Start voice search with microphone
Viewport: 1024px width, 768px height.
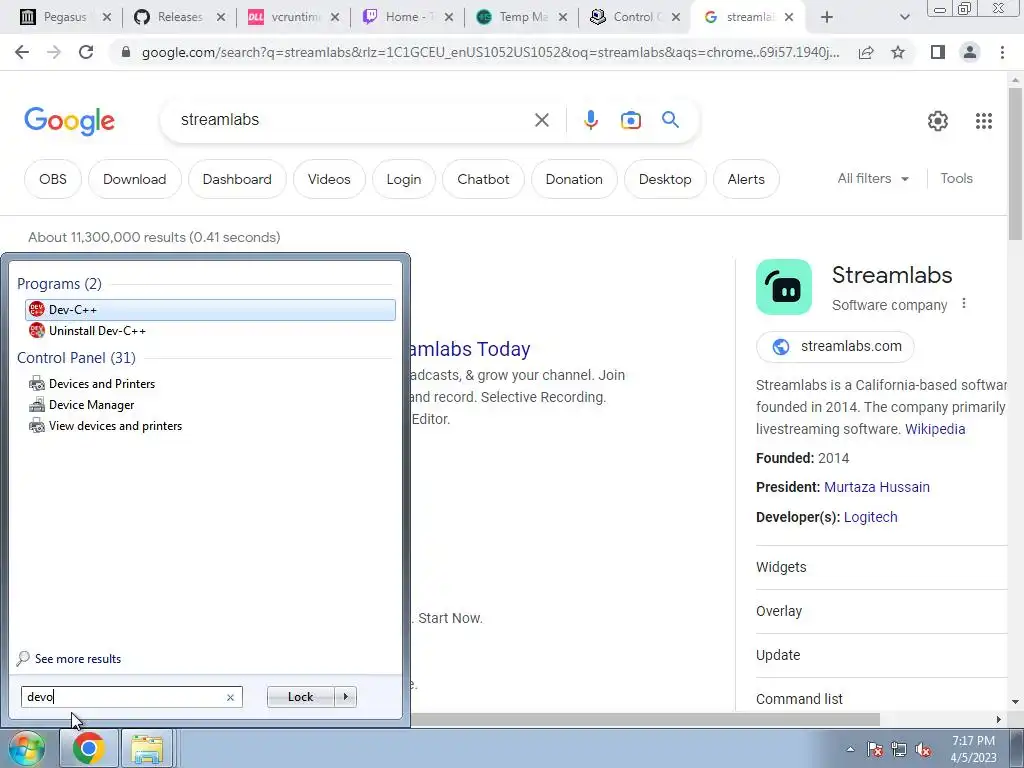coord(590,120)
